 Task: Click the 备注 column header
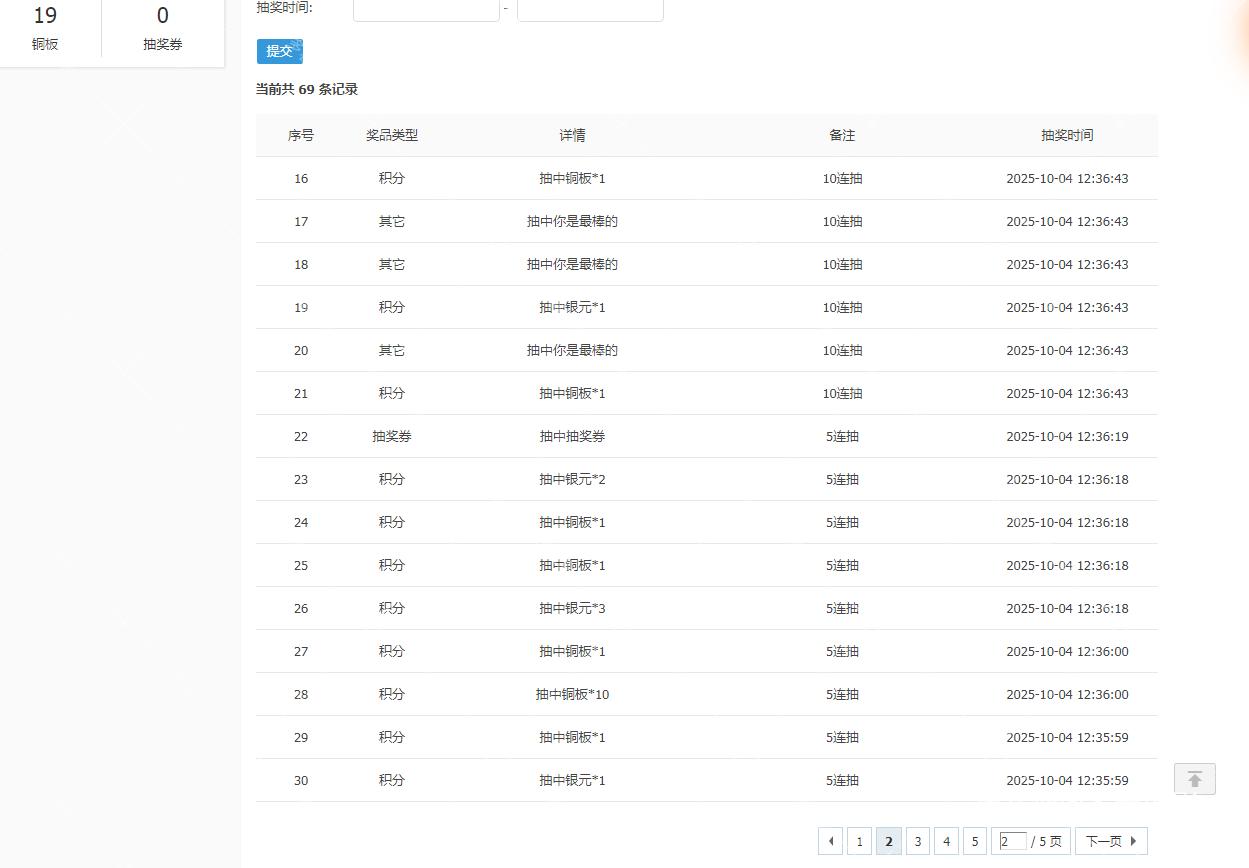(x=842, y=135)
